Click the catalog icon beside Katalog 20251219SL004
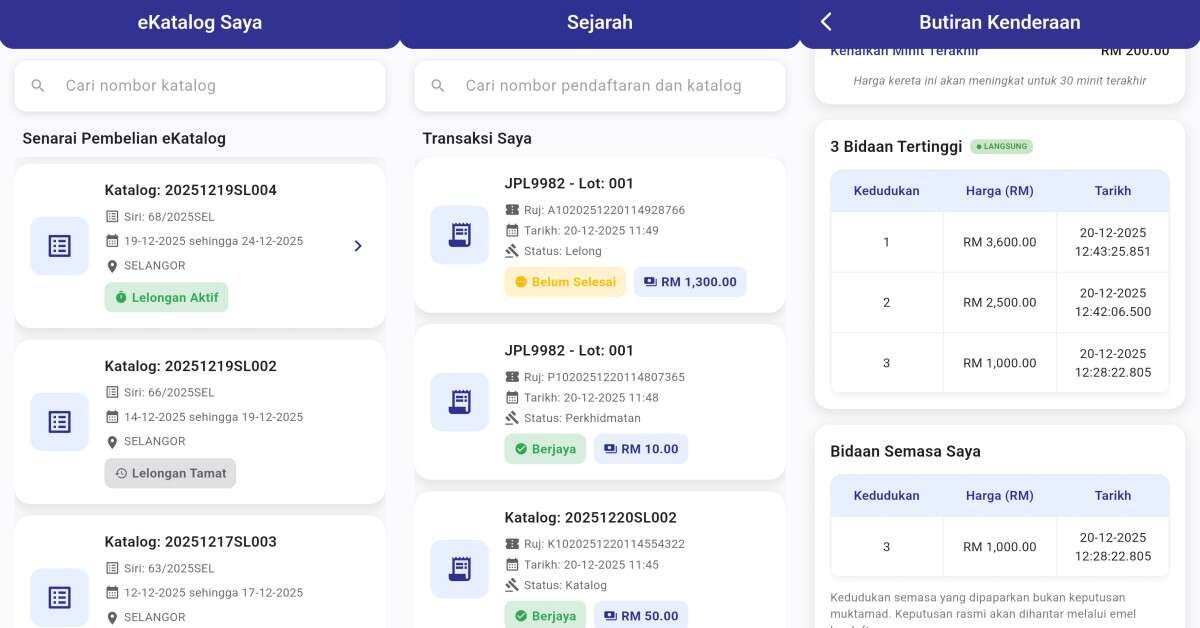This screenshot has height=628, width=1200. [59, 245]
